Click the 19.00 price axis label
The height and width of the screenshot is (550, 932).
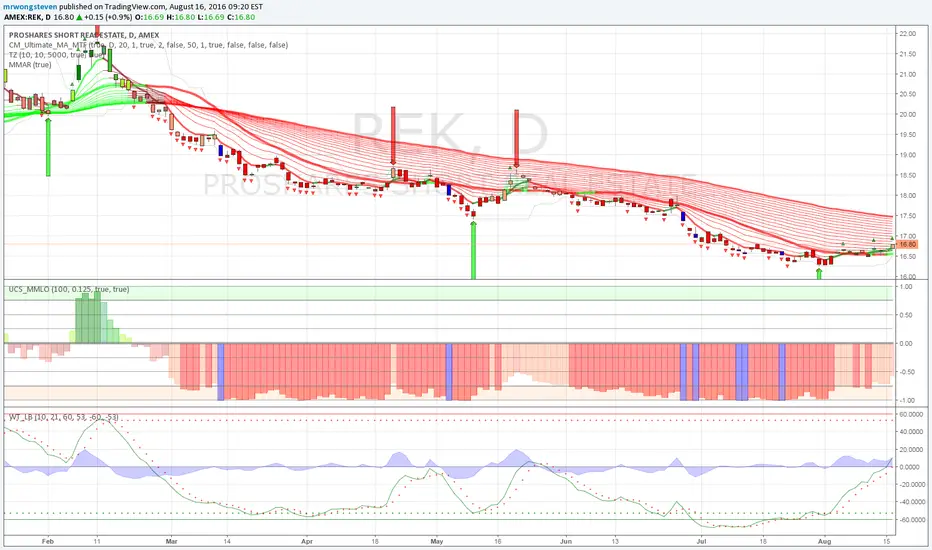tap(908, 155)
